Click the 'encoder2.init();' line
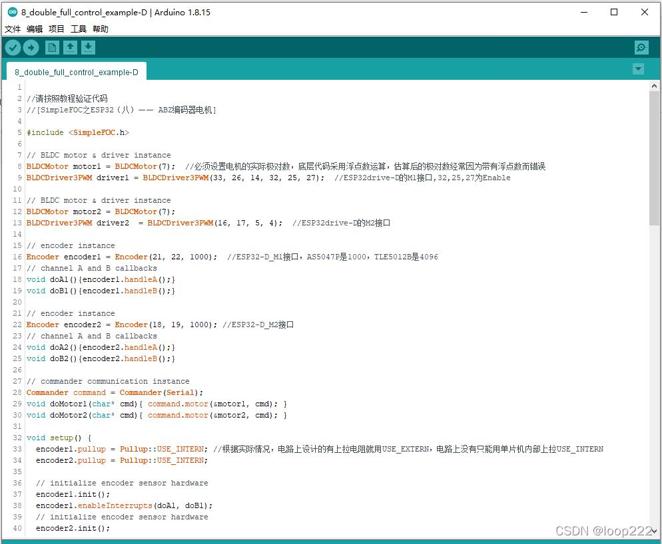Screen dimensions: 662x544 point(73,528)
